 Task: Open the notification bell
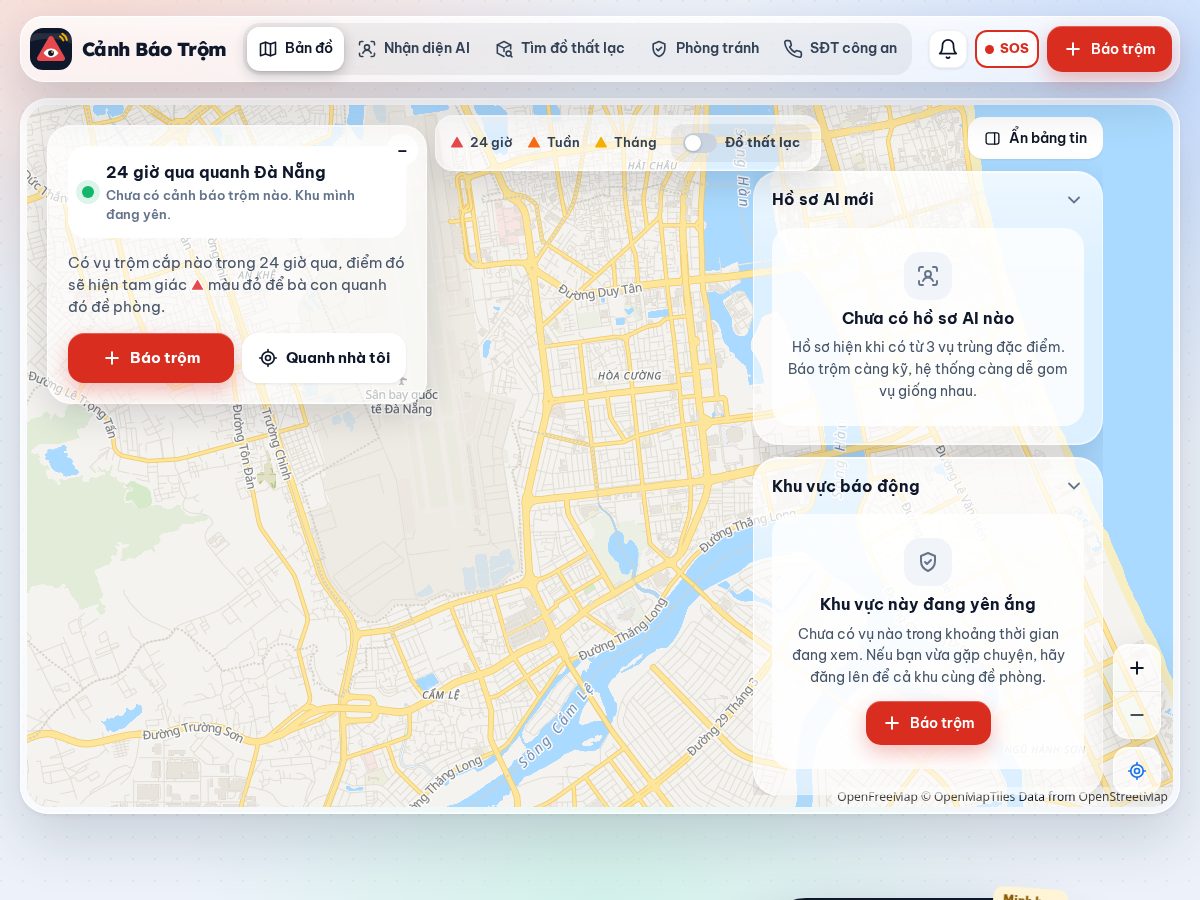pyautogui.click(x=948, y=49)
